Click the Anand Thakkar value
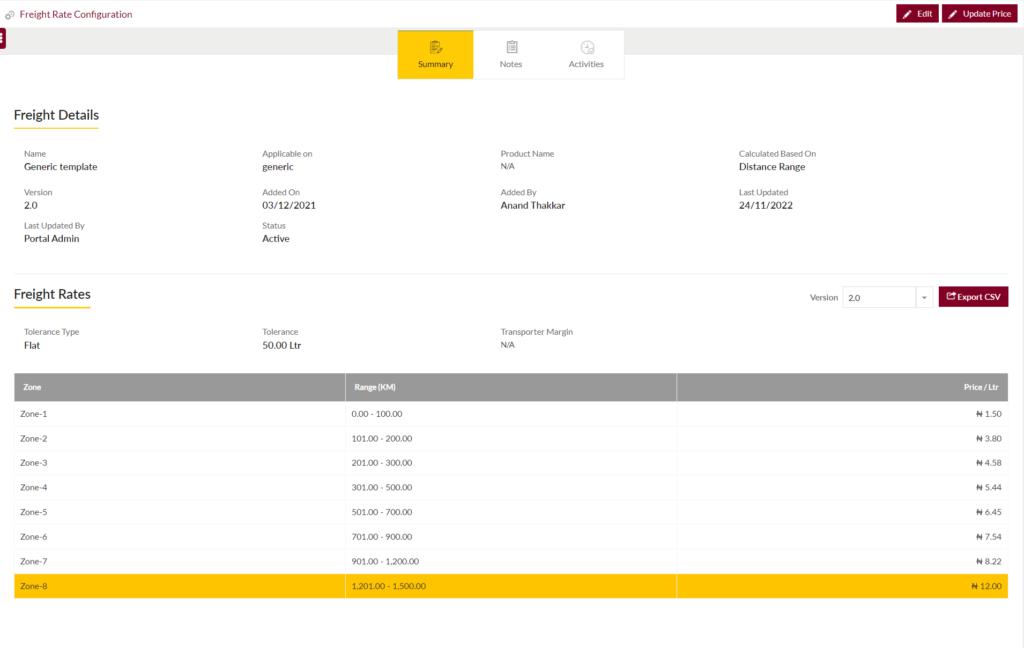 (533, 205)
